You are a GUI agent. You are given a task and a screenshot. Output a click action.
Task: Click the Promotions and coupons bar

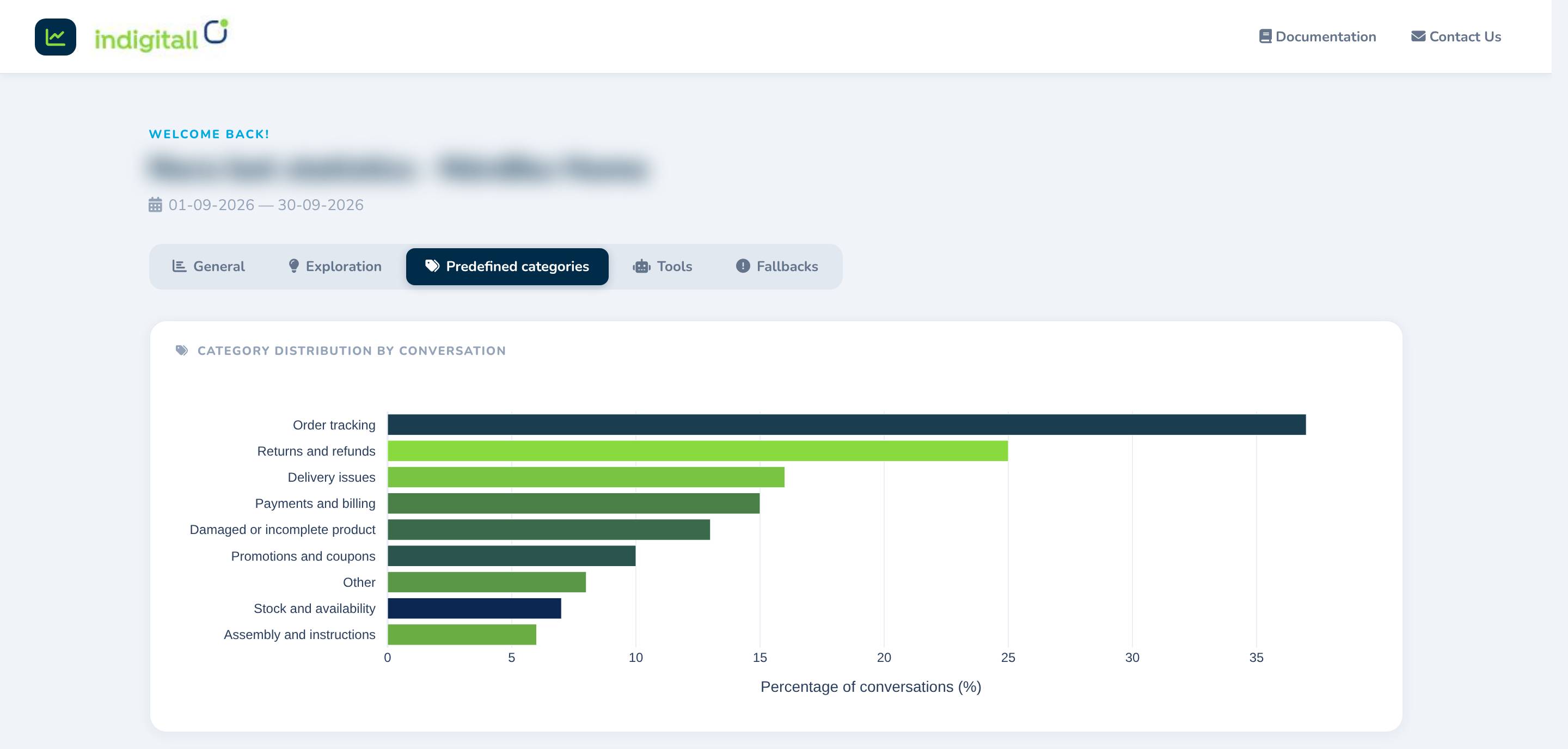pyautogui.click(x=511, y=556)
